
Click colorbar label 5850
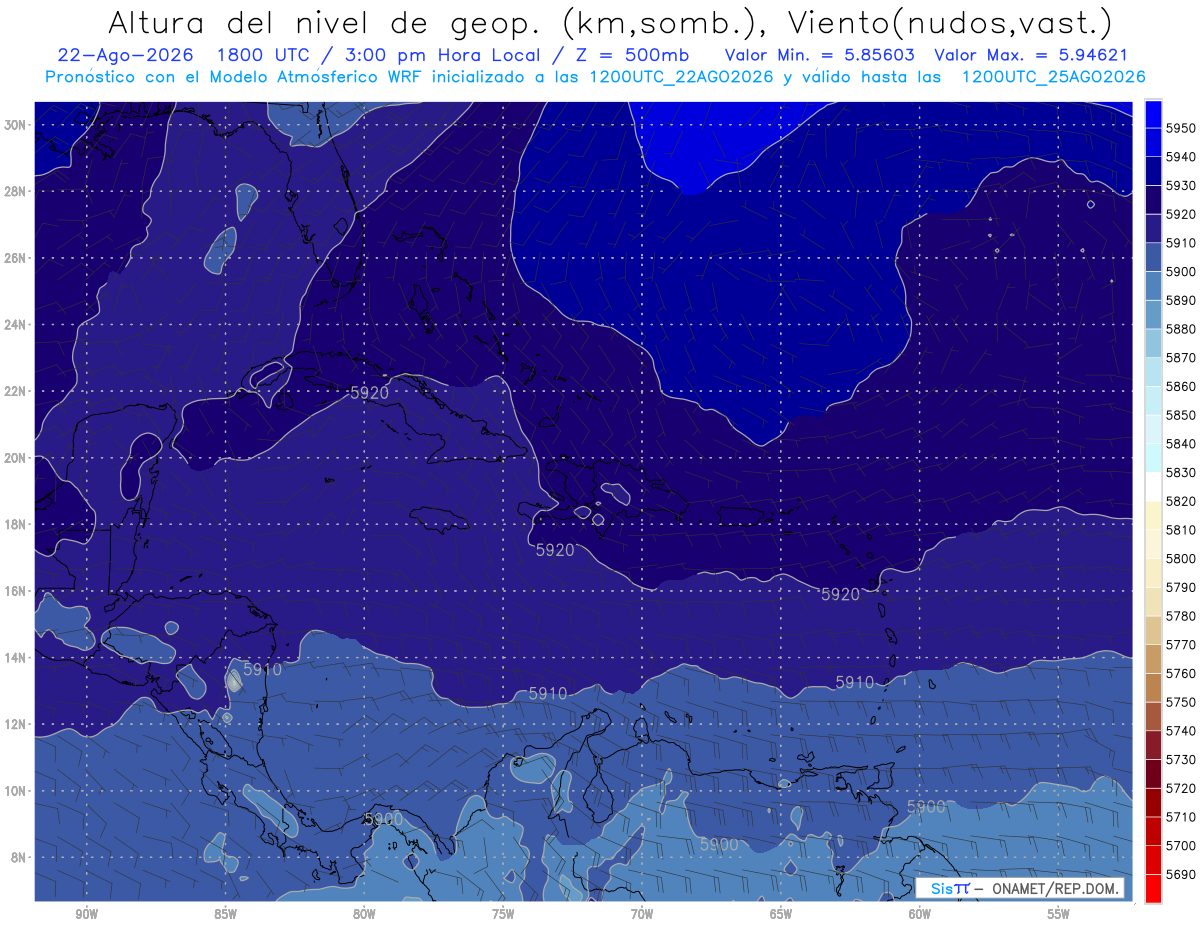pyautogui.click(x=1181, y=415)
